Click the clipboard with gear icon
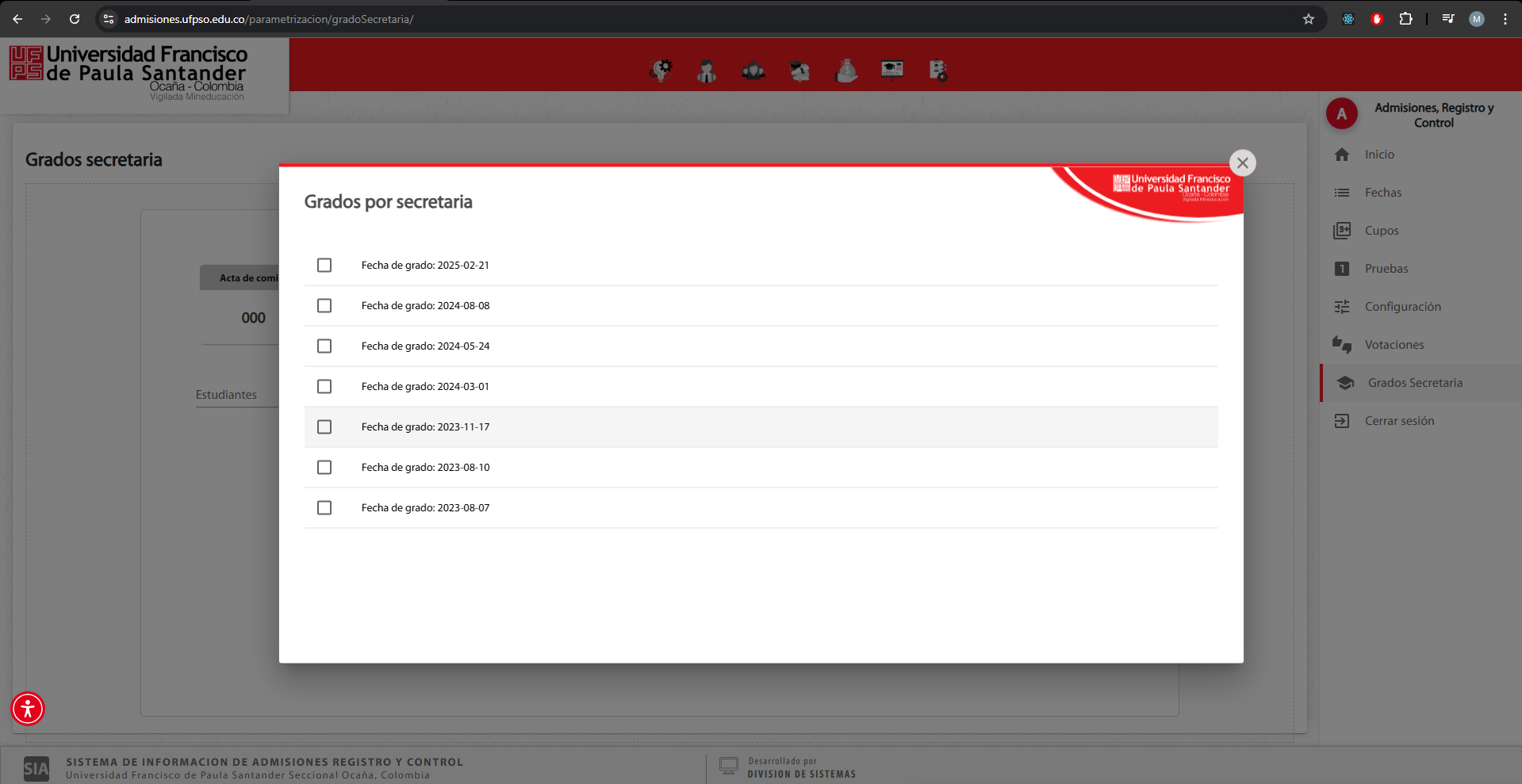Screen dimensions: 1522x784 pyautogui.click(x=938, y=71)
